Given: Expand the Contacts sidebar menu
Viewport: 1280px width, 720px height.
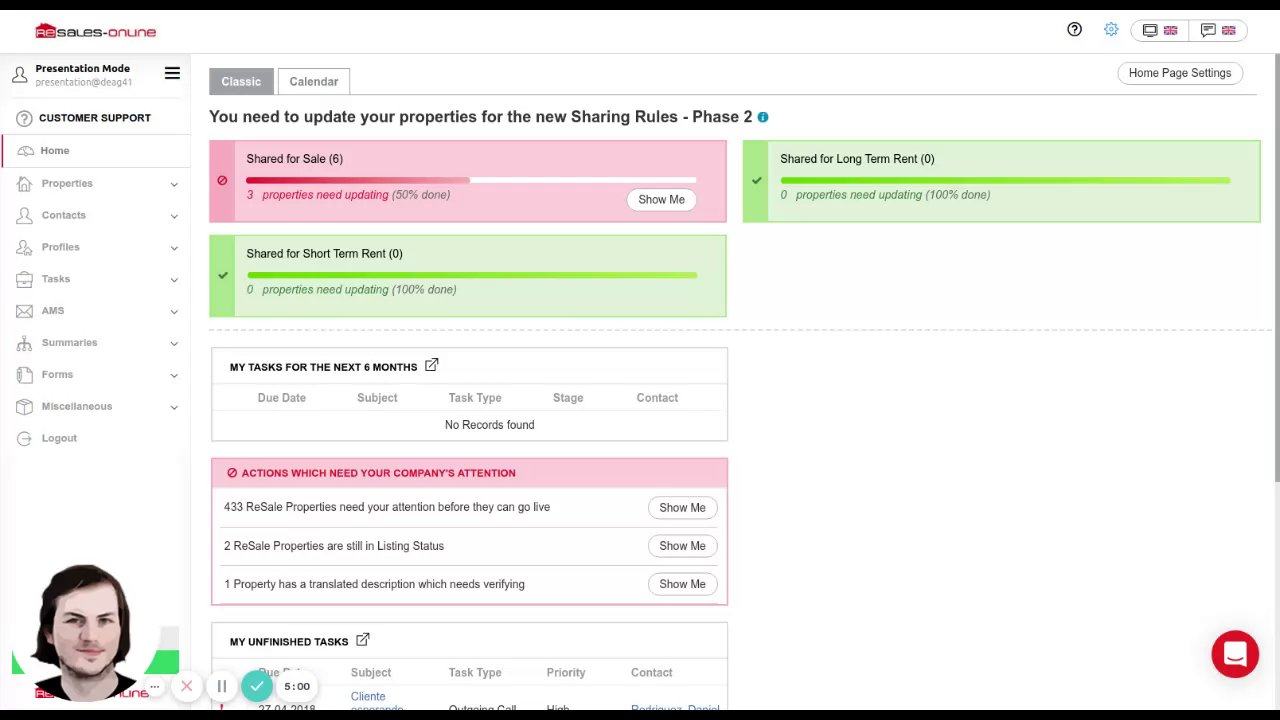Looking at the screenshot, I should pos(64,215).
